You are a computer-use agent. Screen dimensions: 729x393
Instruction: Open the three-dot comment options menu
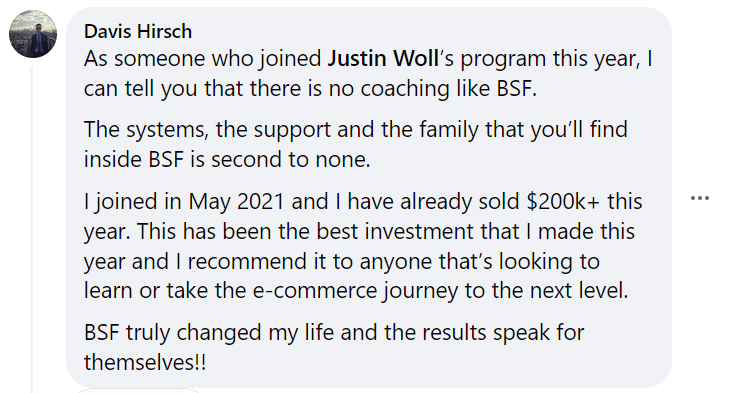click(700, 198)
